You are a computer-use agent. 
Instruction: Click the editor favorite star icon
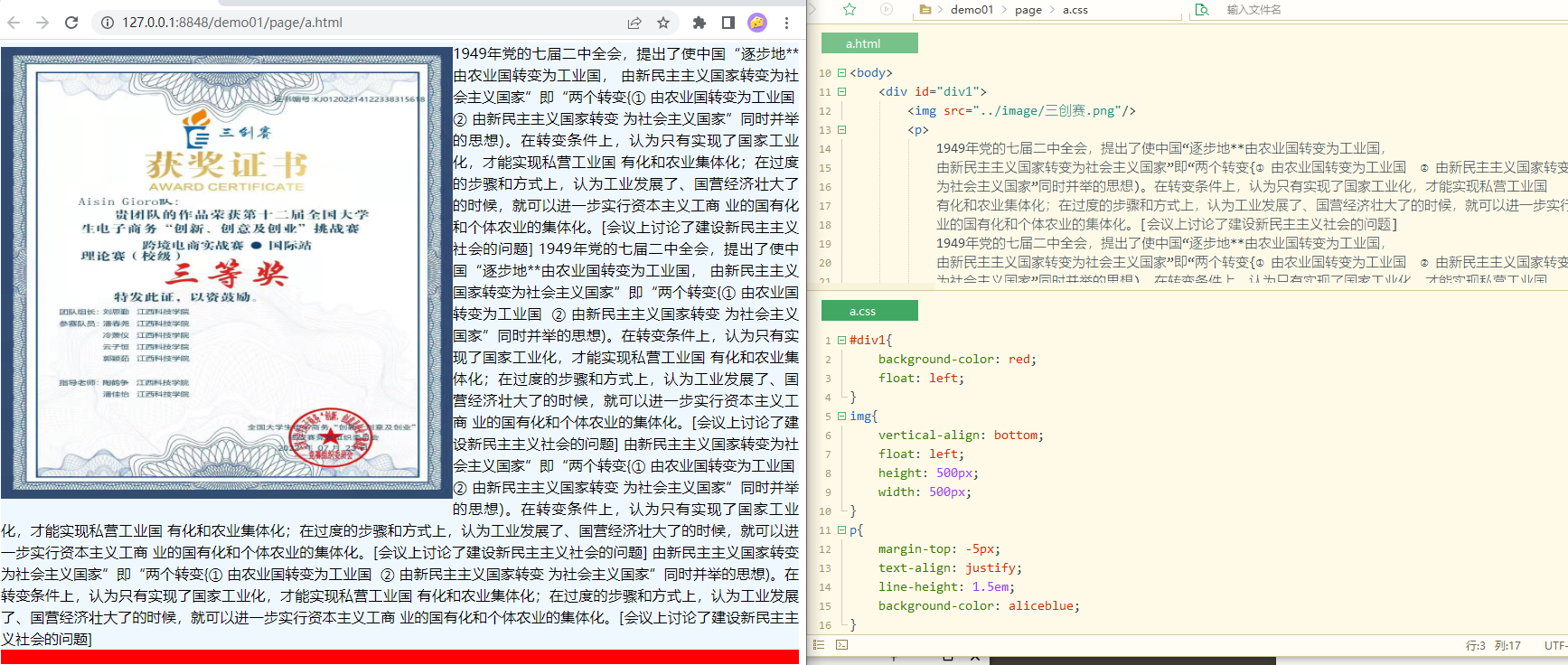tap(850, 9)
